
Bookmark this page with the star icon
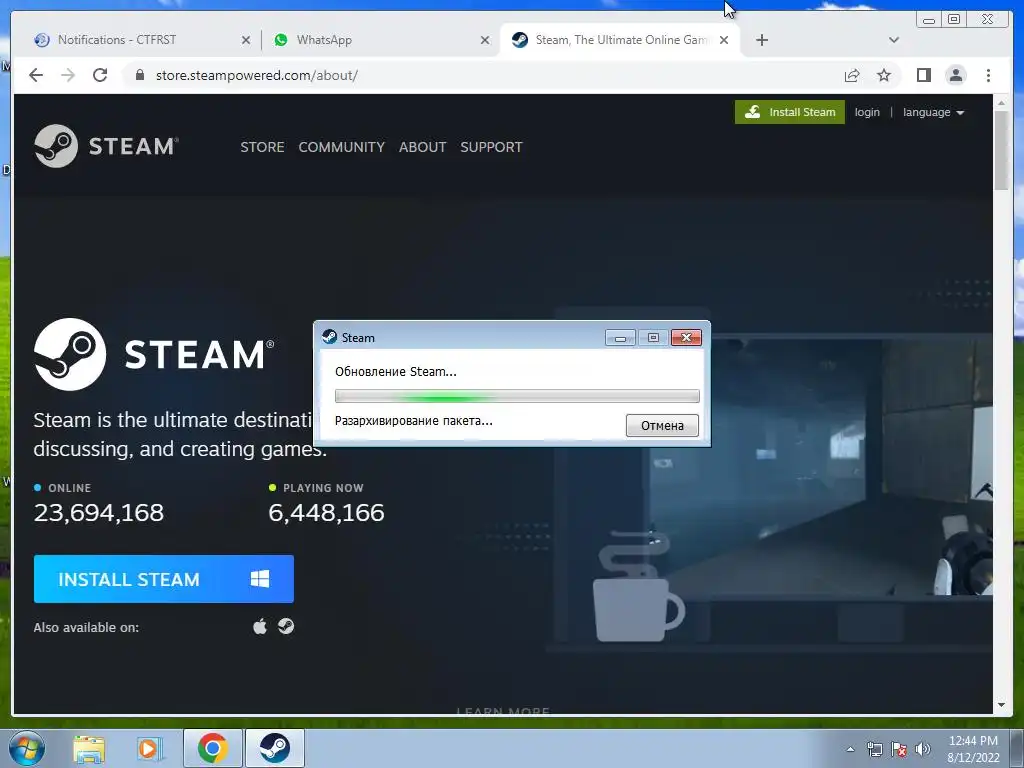884,75
